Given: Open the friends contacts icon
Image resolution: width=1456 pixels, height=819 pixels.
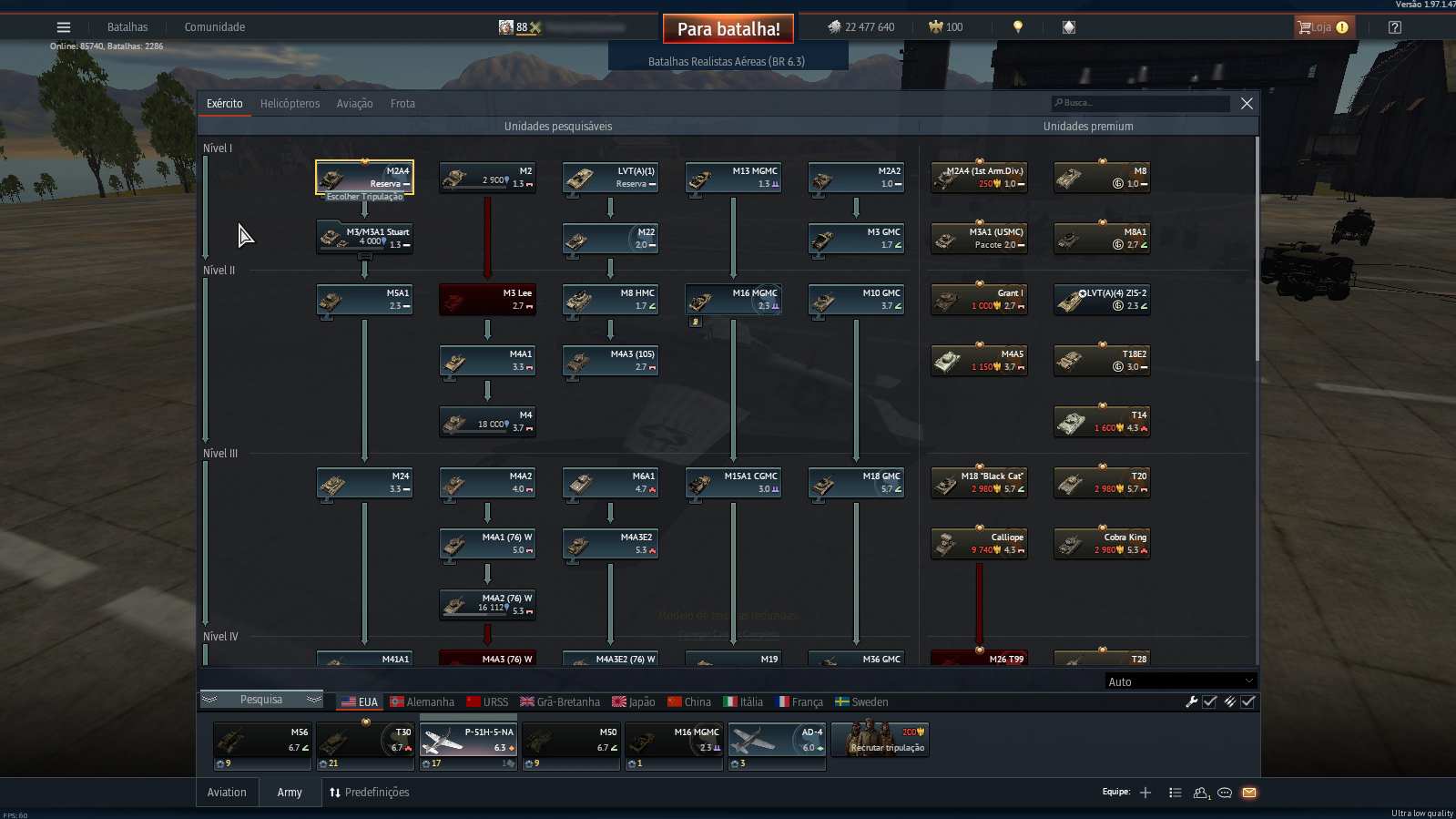Looking at the screenshot, I should click(x=1201, y=793).
